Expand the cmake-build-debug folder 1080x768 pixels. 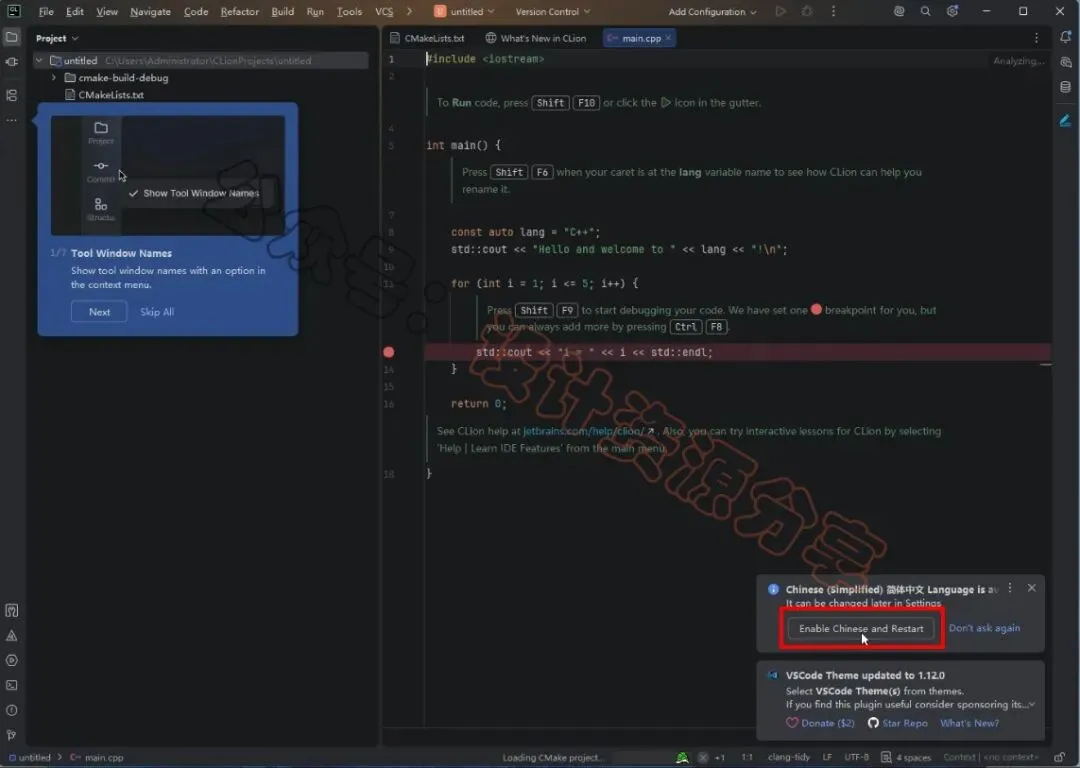[x=54, y=78]
